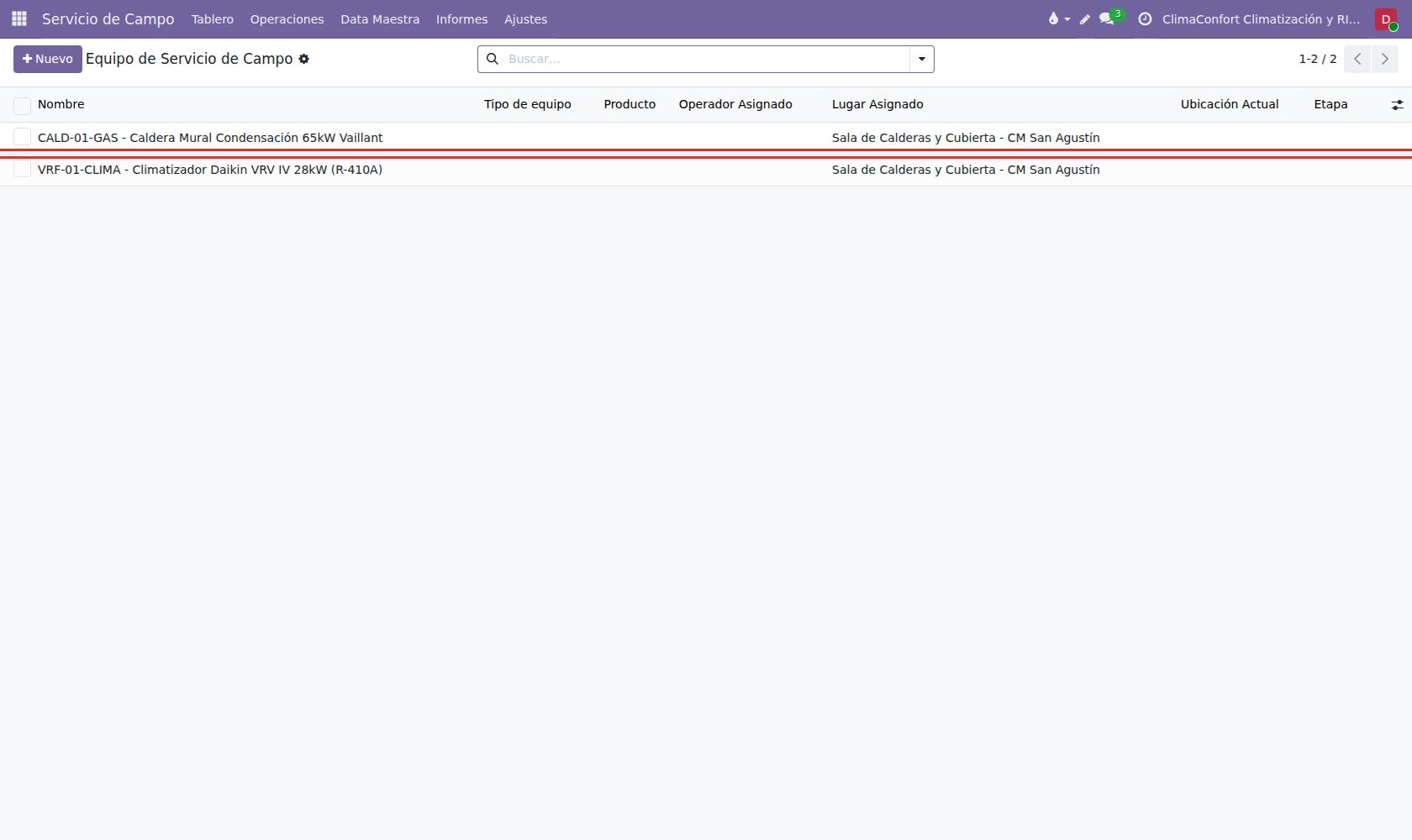The width and height of the screenshot is (1412, 840).
Task: Open the main apps grid menu
Action: pyautogui.click(x=19, y=18)
